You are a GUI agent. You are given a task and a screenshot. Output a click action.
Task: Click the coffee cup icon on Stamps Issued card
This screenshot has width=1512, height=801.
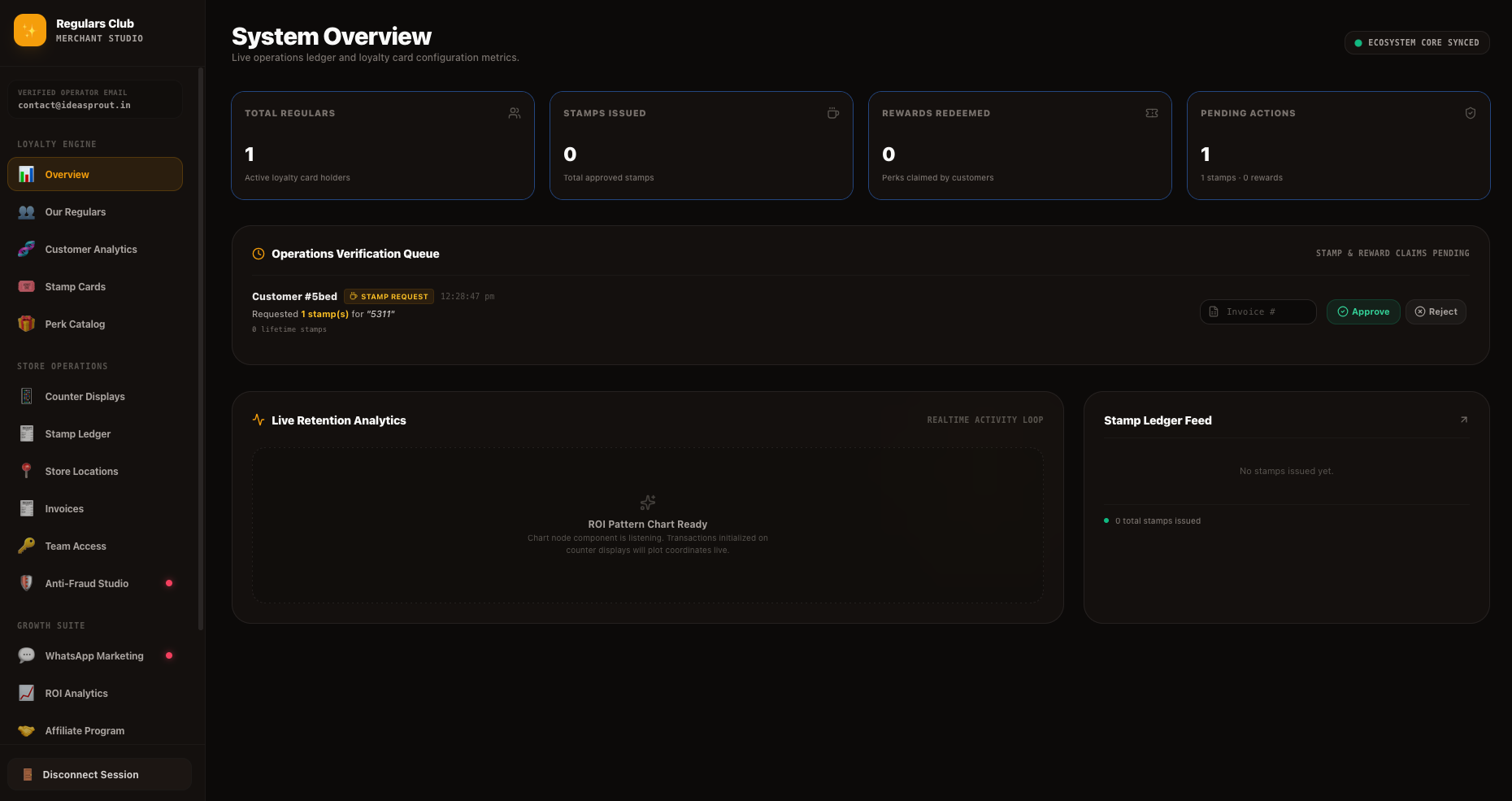(833, 113)
